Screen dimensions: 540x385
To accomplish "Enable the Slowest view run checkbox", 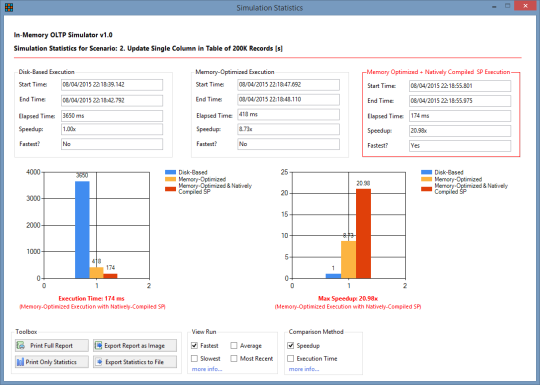I will coord(195,358).
